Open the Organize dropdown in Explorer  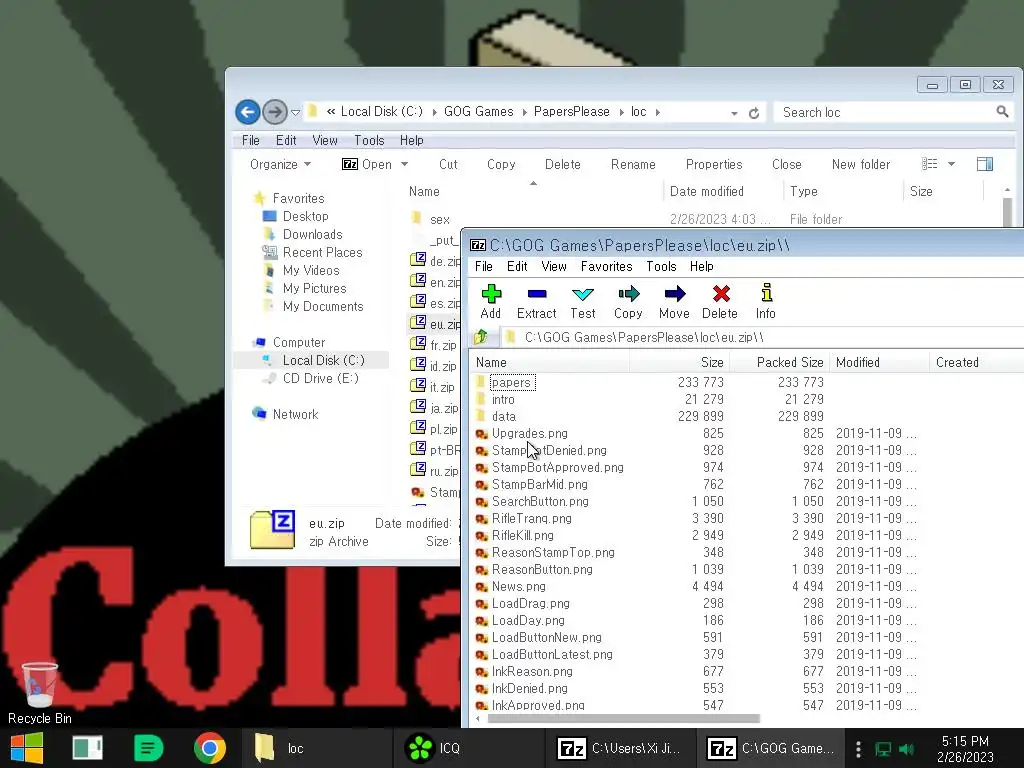[x=280, y=165]
